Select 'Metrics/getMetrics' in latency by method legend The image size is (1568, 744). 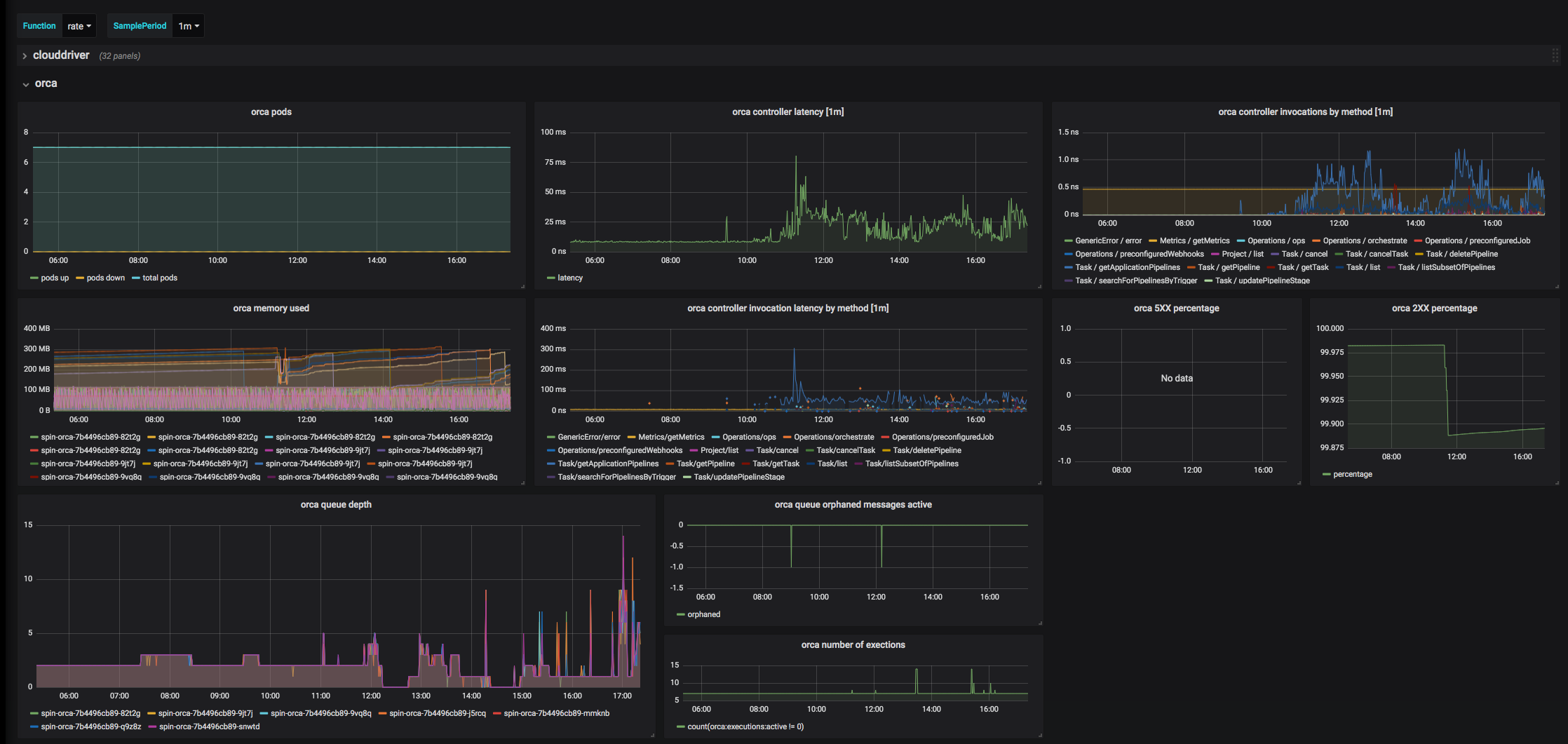671,437
